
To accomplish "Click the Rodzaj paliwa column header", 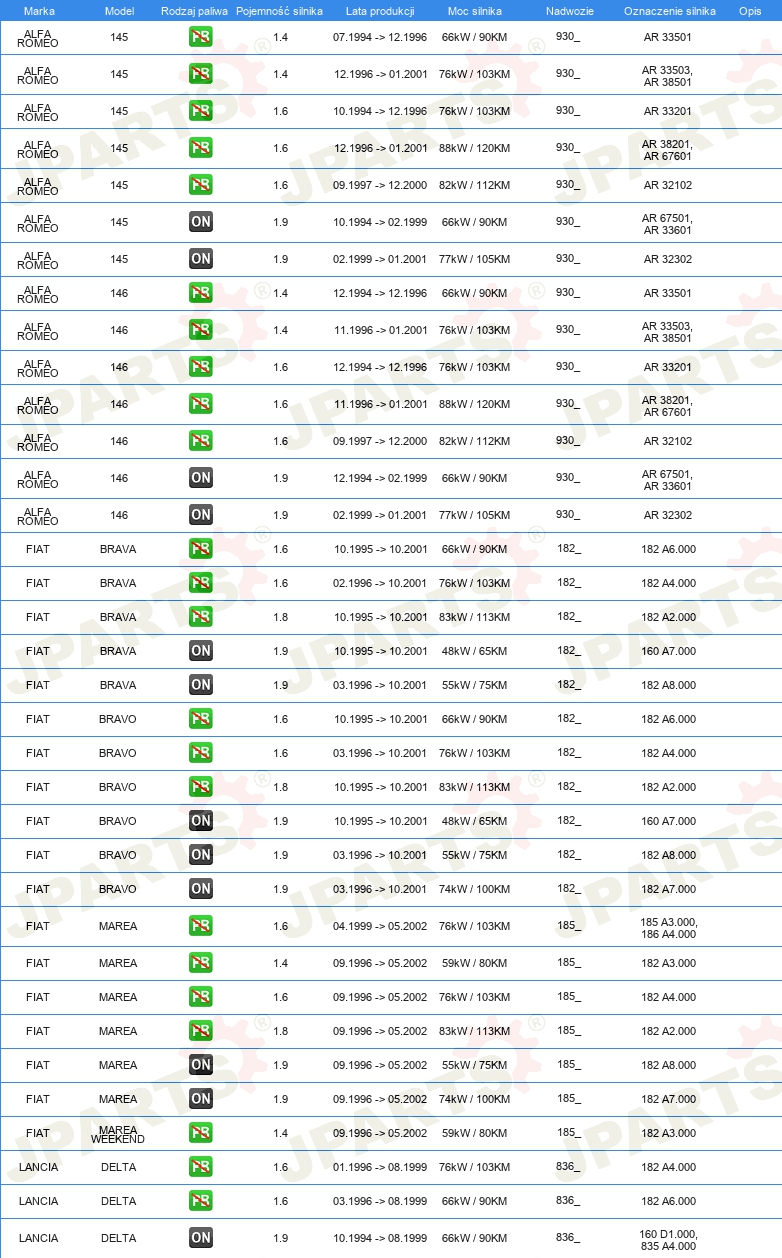I will [x=195, y=11].
